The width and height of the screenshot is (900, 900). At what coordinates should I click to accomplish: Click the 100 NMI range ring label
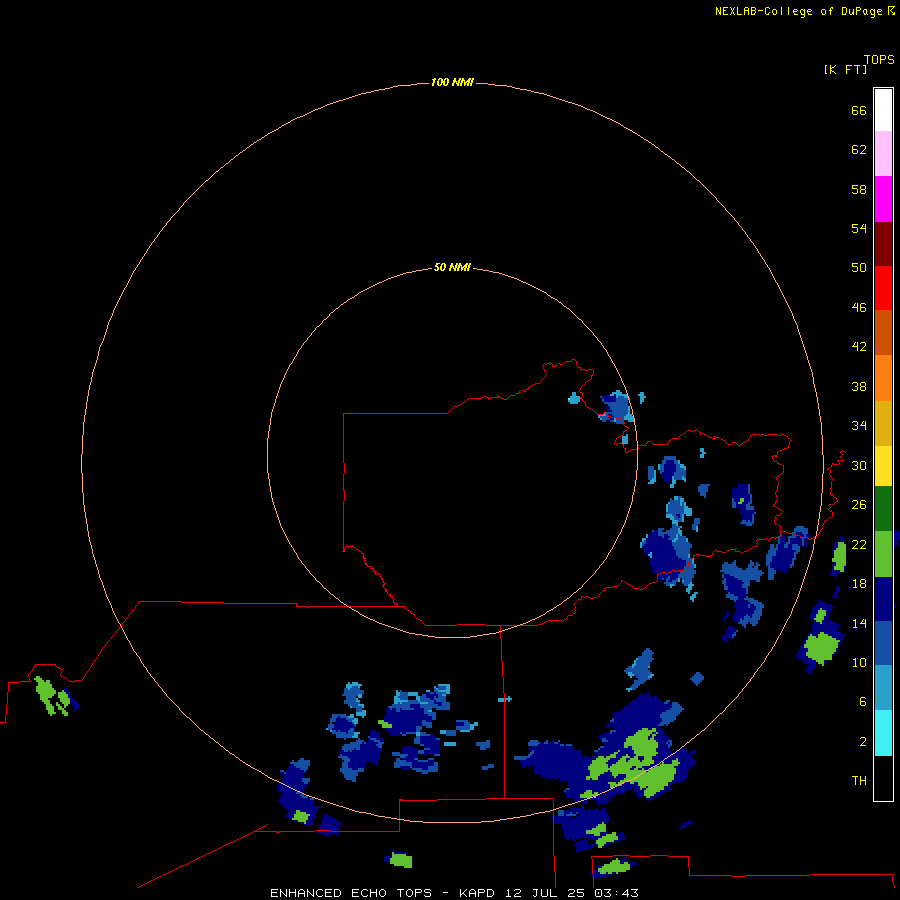452,83
